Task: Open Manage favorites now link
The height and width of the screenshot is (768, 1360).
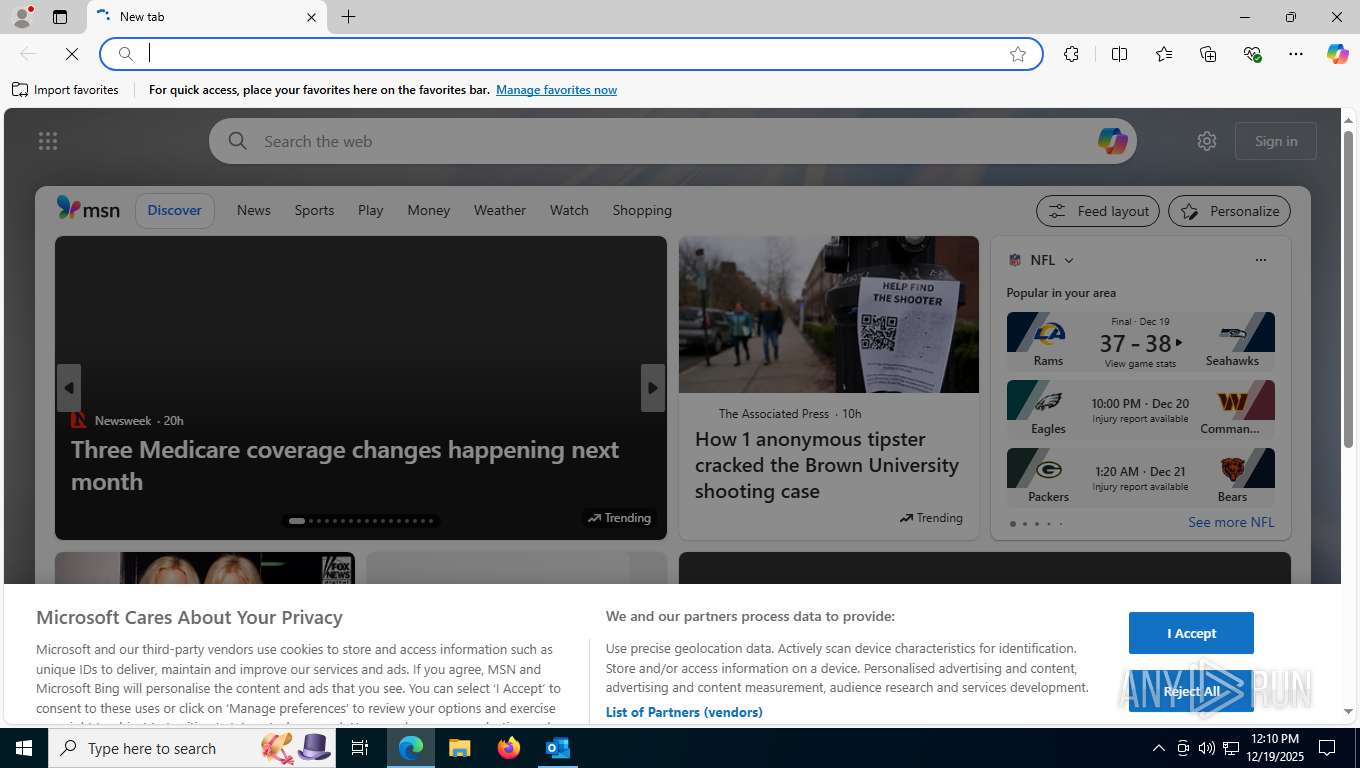Action: click(x=556, y=90)
